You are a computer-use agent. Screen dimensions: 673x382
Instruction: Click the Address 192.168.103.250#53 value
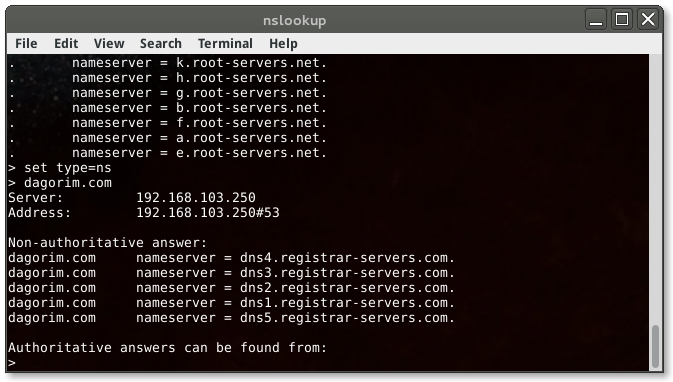click(x=208, y=213)
